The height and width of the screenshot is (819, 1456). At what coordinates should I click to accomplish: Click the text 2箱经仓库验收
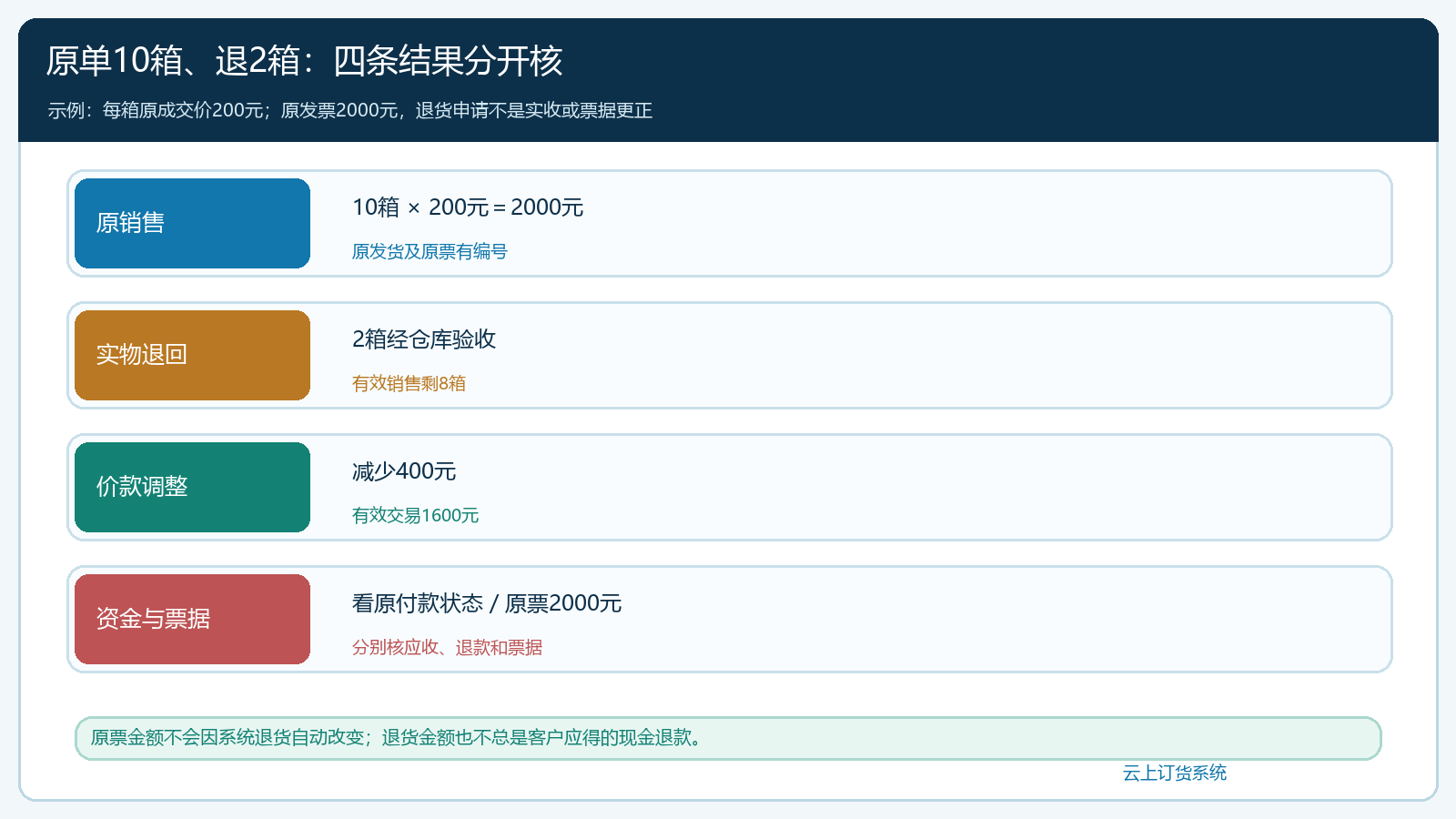(x=424, y=339)
